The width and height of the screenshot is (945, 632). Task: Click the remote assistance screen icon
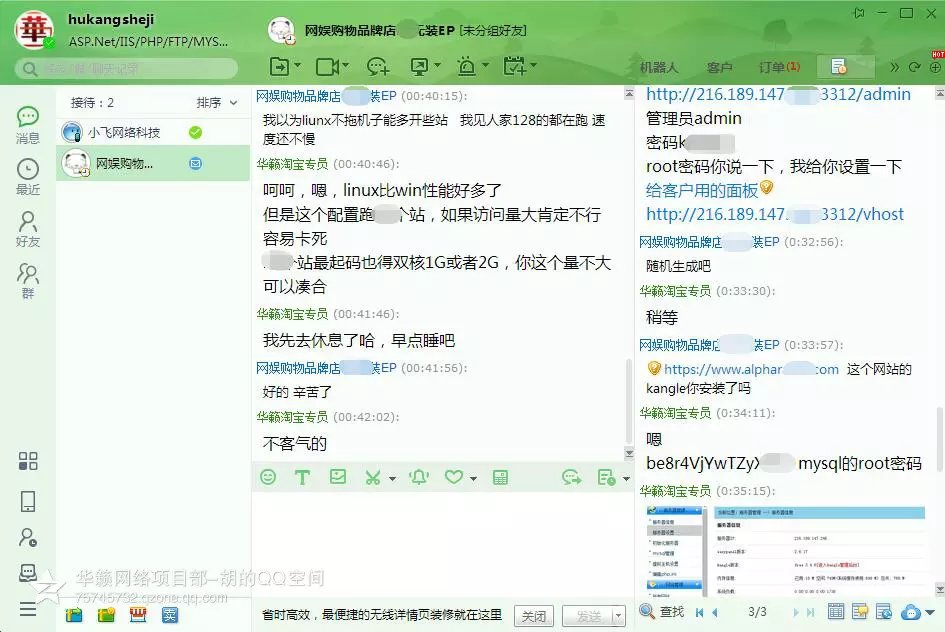coord(419,66)
